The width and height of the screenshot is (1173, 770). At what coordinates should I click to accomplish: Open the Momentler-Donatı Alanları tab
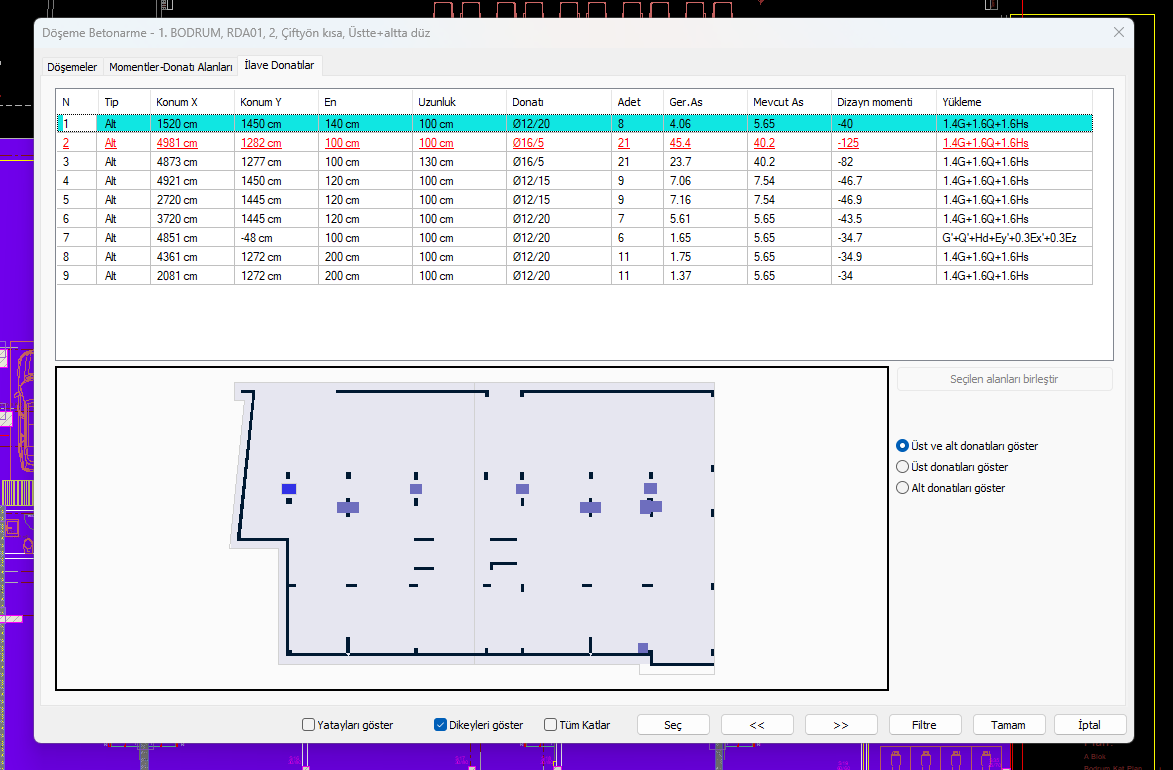tap(171, 67)
